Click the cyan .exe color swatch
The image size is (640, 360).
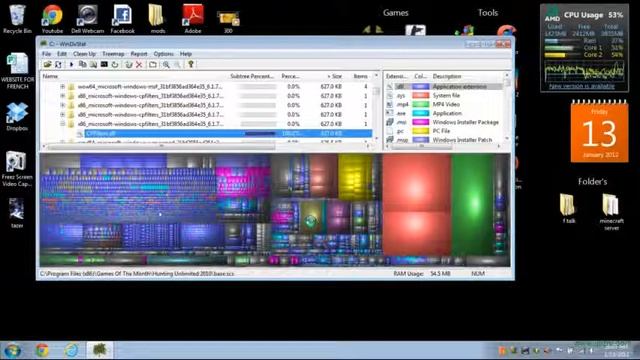(x=420, y=113)
